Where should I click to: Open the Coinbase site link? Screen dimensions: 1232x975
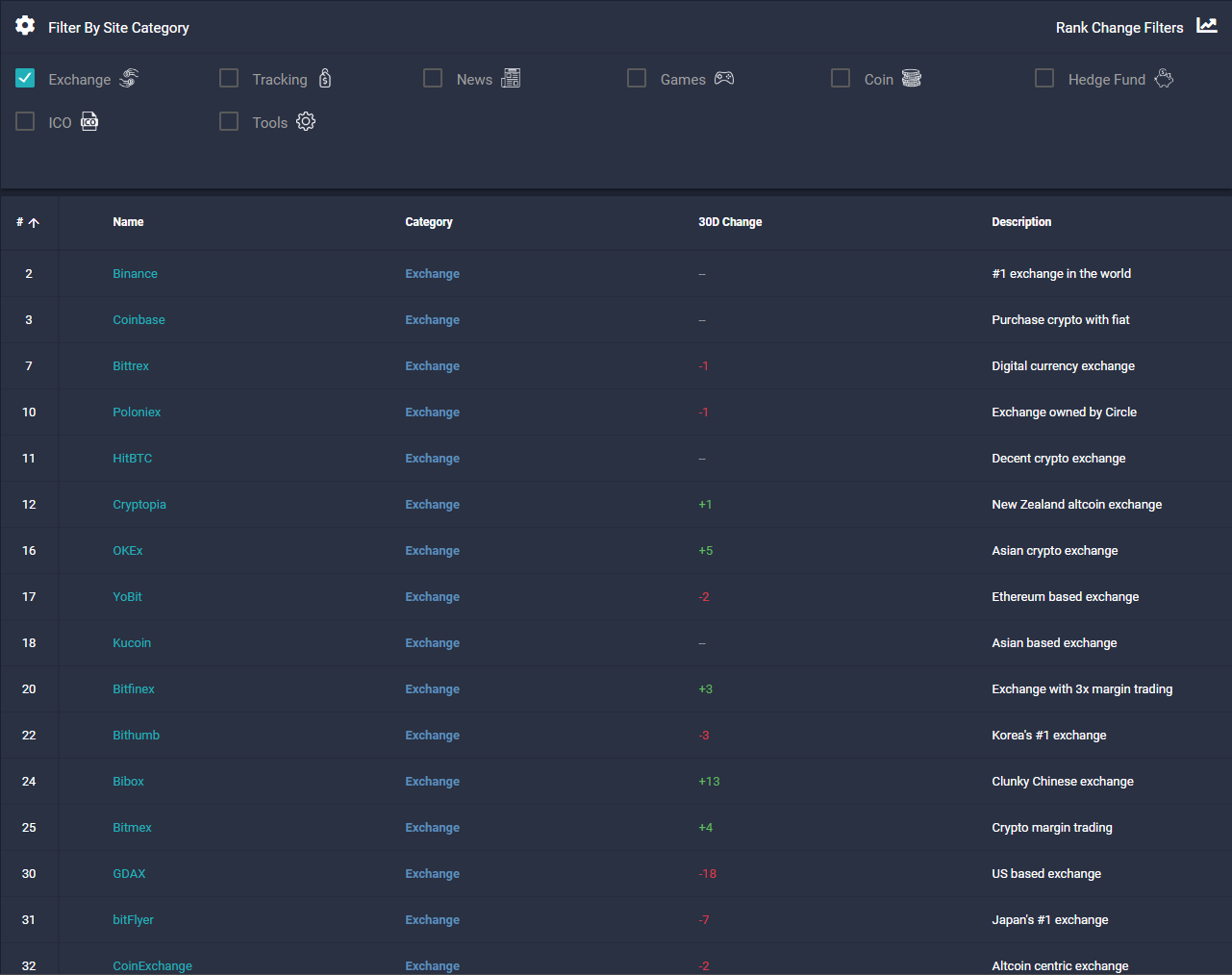click(x=138, y=319)
